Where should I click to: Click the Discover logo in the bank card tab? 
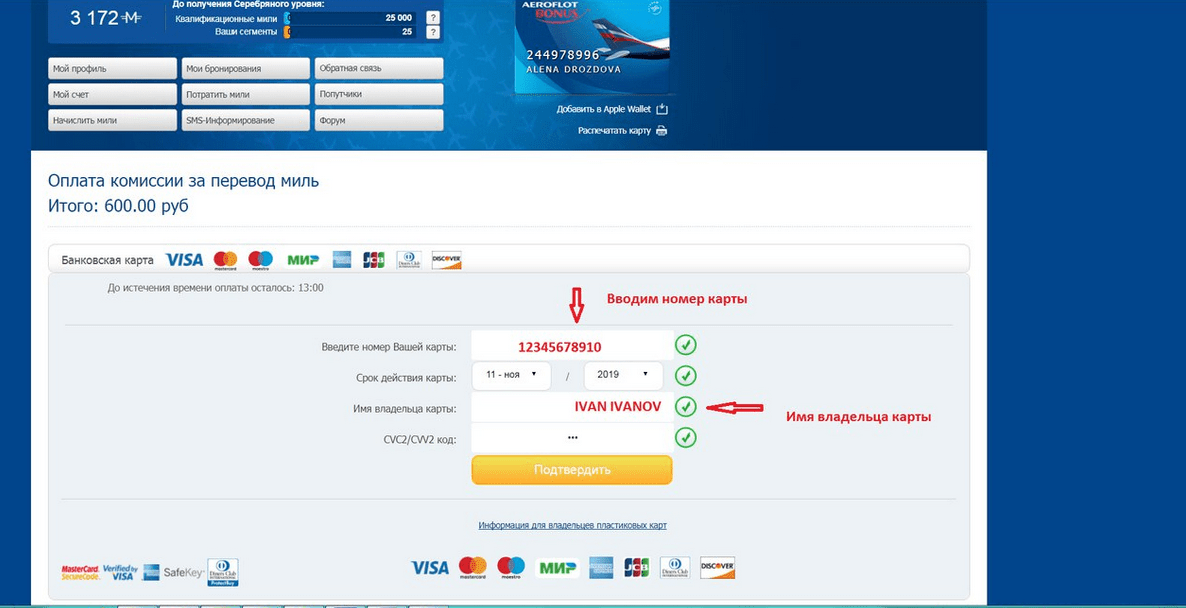point(446,260)
